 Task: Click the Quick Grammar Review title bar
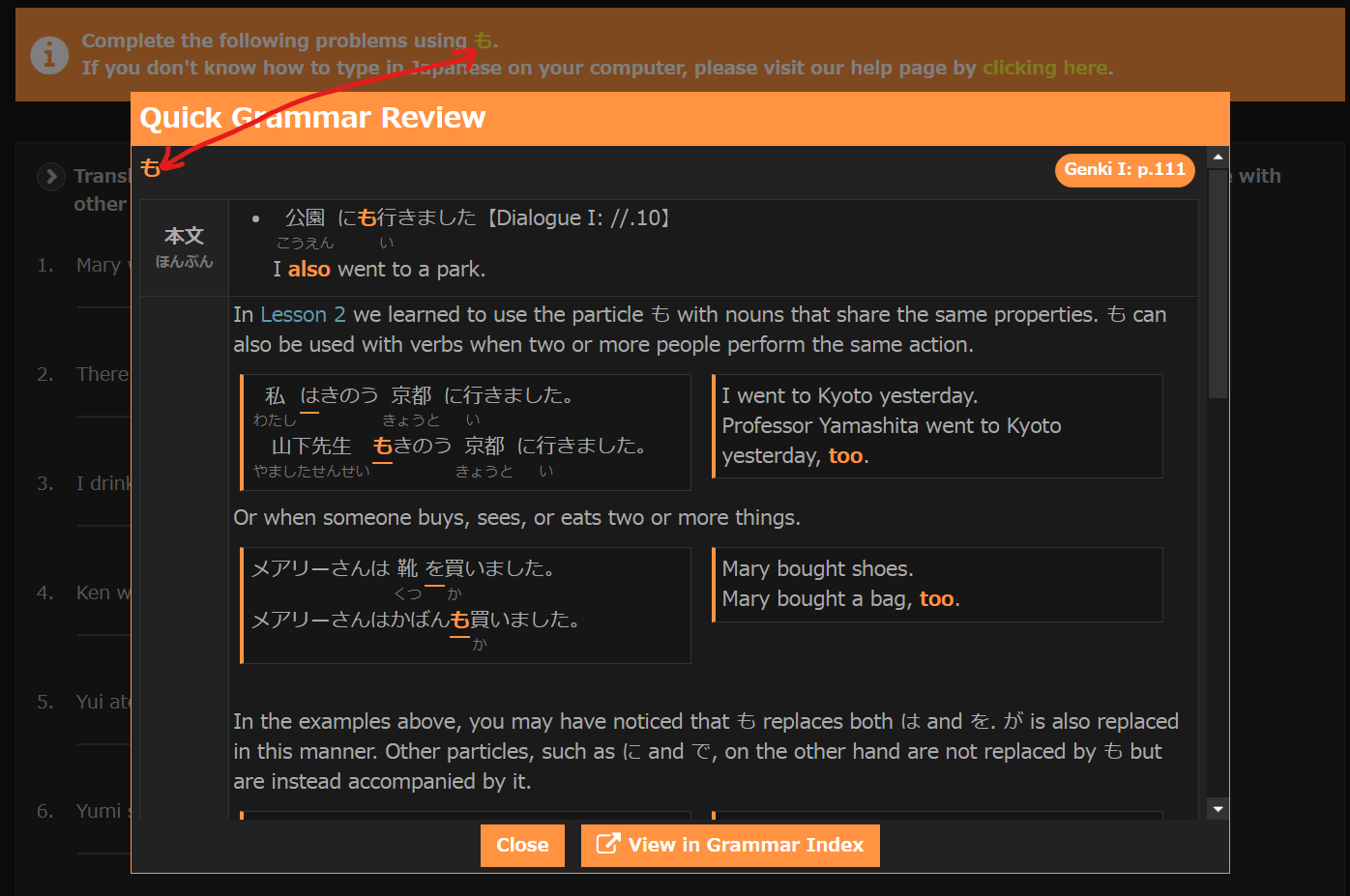coord(679,118)
